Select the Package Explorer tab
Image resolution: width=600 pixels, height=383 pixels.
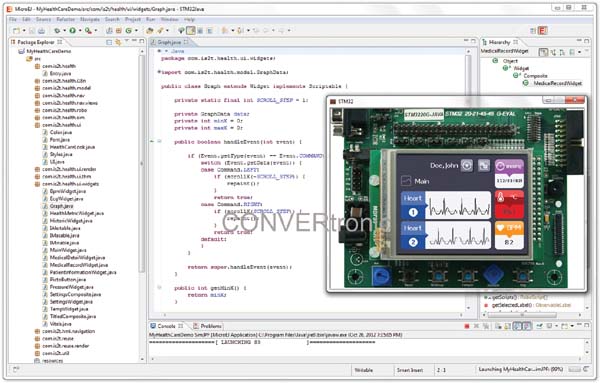pyautogui.click(x=36, y=42)
